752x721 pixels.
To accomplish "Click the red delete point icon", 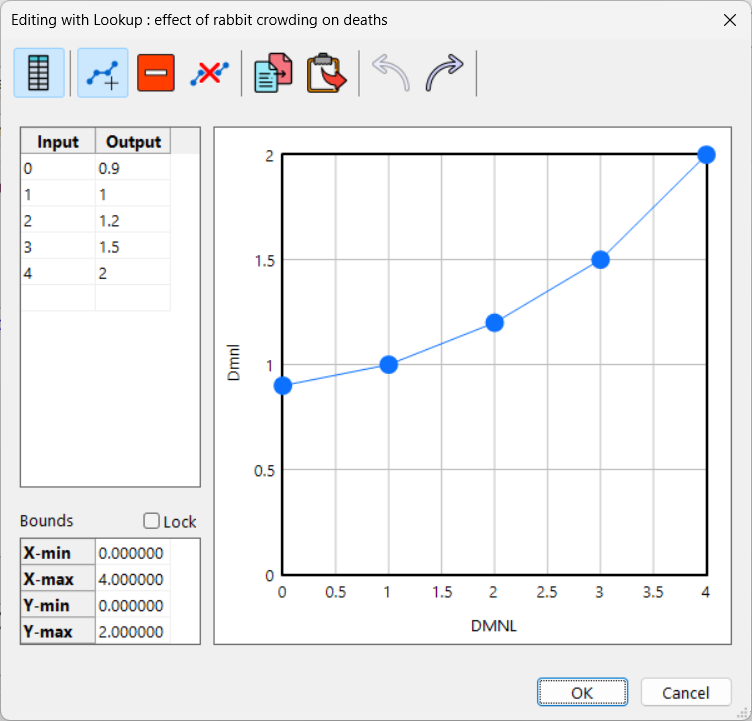I will coord(156,73).
